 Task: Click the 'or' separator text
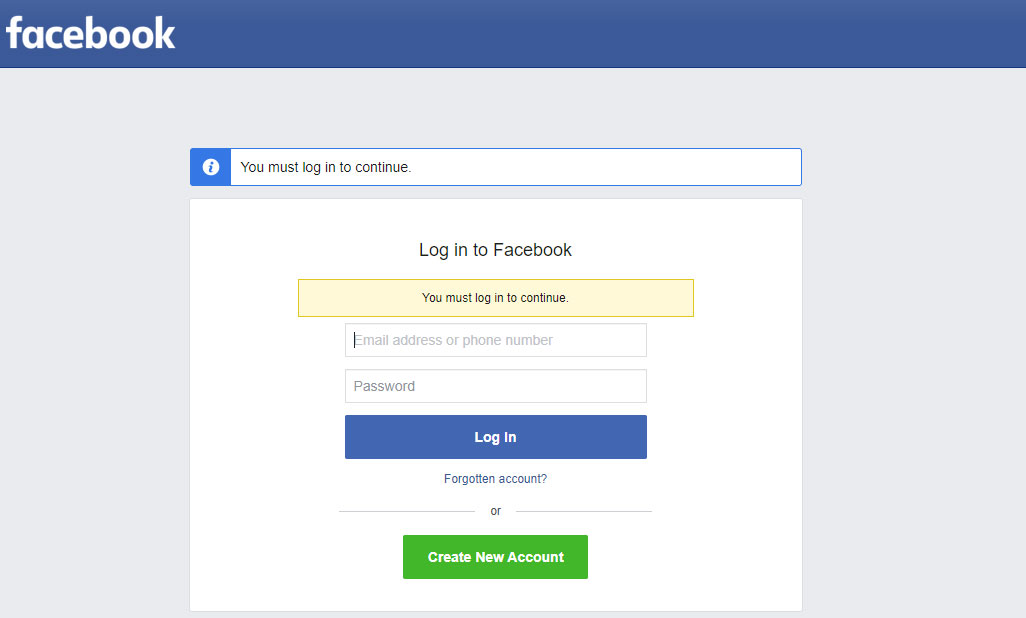pos(495,511)
